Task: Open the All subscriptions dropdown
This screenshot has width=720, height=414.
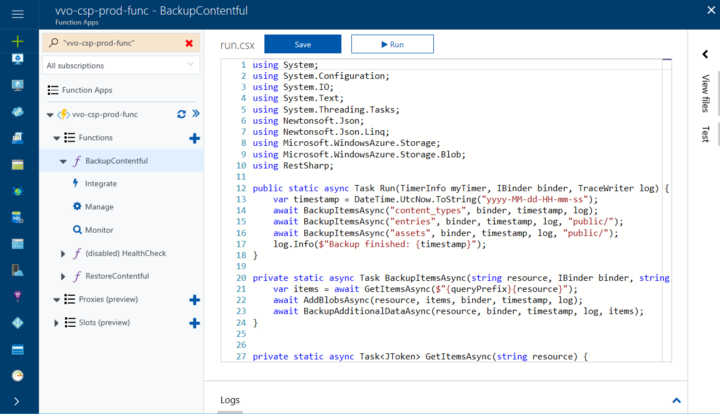Action: click(x=121, y=66)
